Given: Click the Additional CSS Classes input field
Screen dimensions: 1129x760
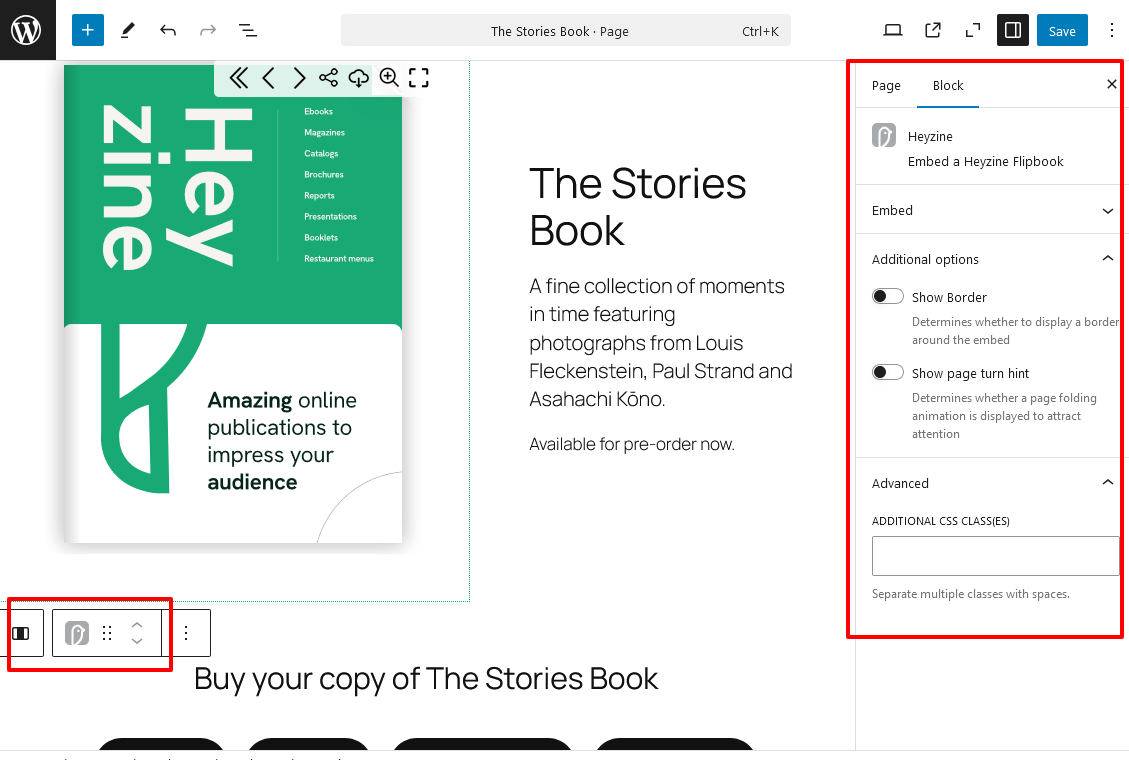Looking at the screenshot, I should coord(995,556).
